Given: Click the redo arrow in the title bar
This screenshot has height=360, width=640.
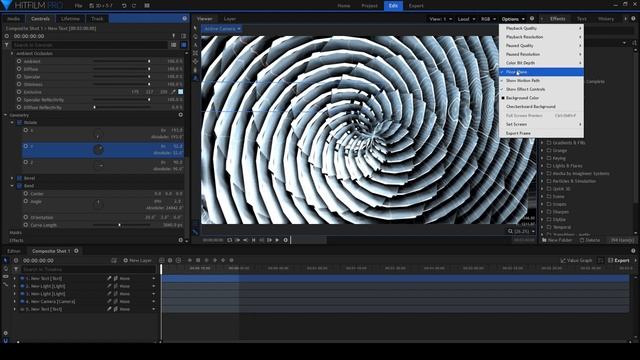Looking at the screenshot, I should [x=134, y=6].
